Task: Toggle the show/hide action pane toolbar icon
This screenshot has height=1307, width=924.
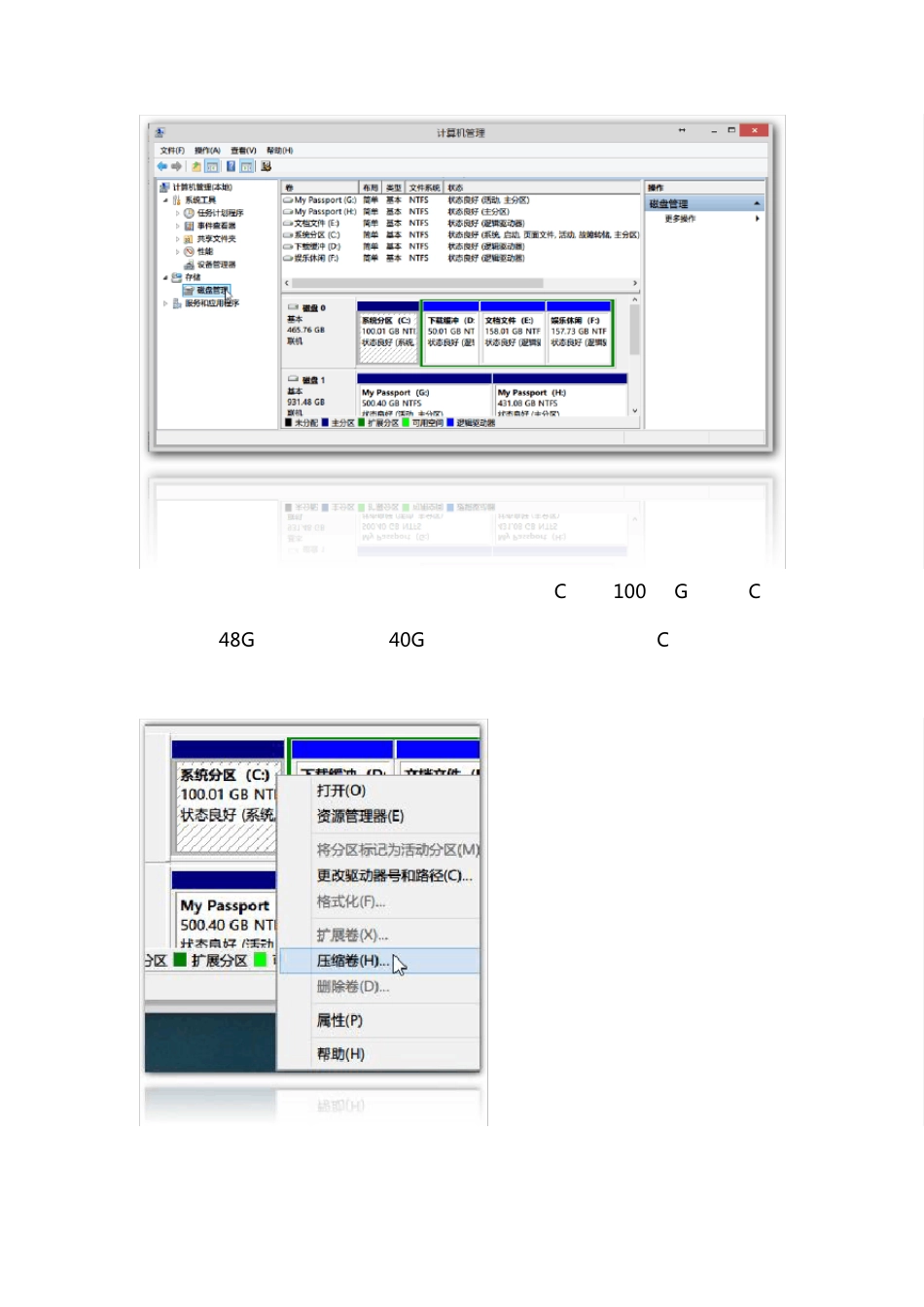Action: point(247,166)
